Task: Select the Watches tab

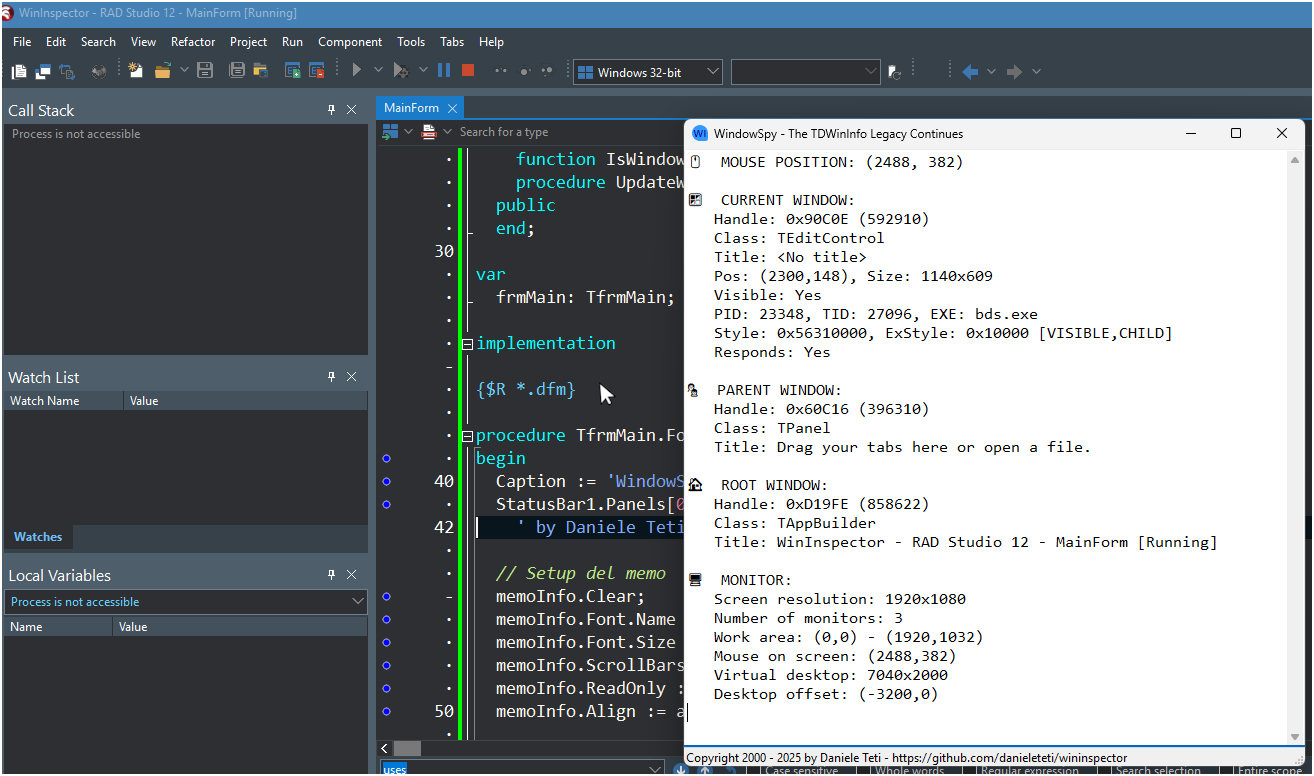Action: [x=38, y=537]
